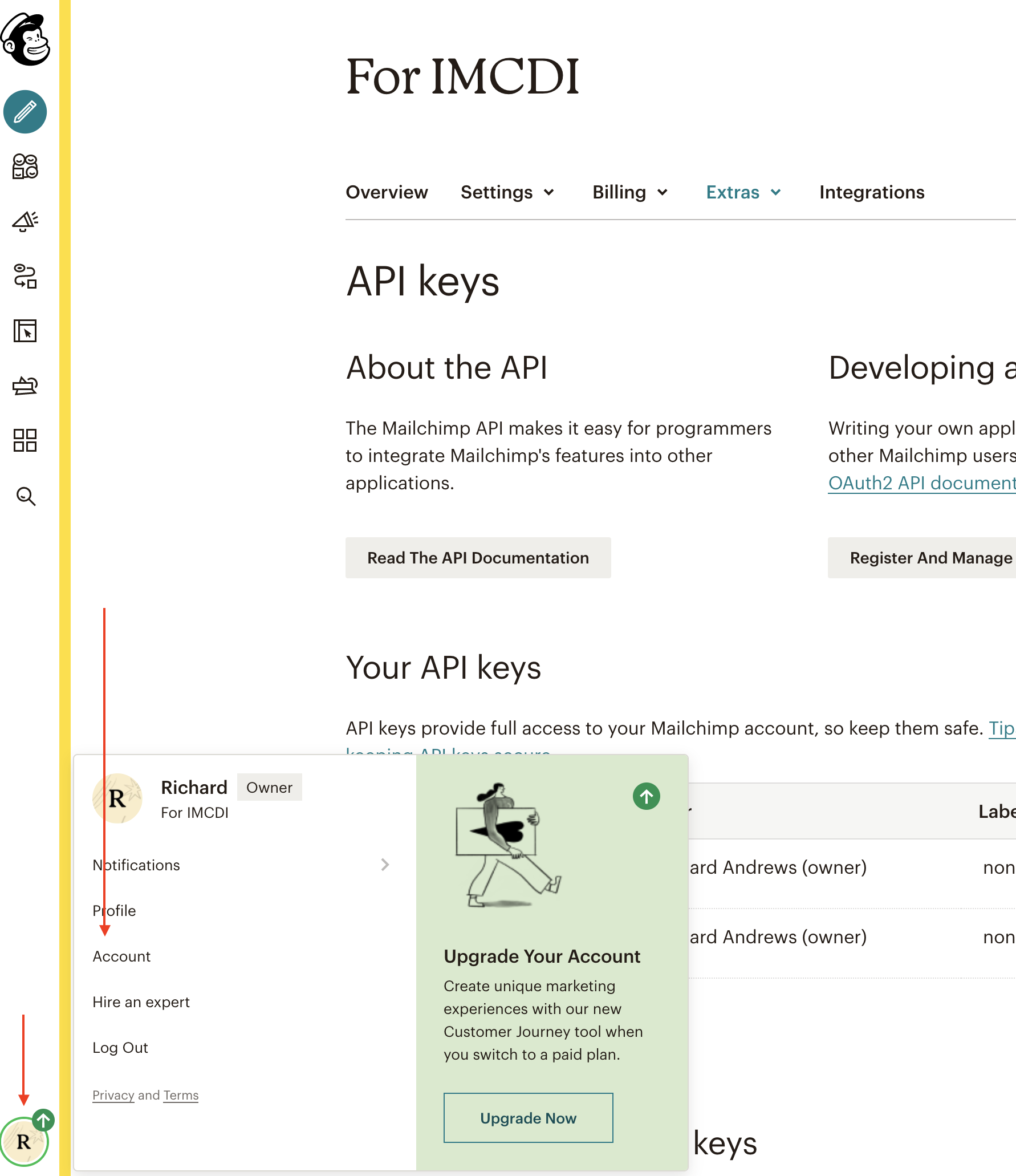Open the Campaigns megaphone icon

point(25,221)
